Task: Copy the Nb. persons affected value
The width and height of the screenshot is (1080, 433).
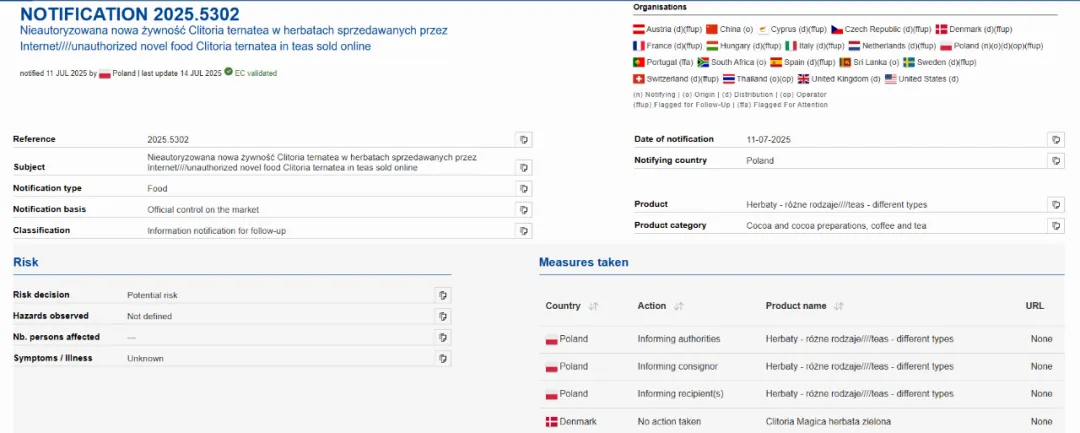Action: [x=443, y=337]
